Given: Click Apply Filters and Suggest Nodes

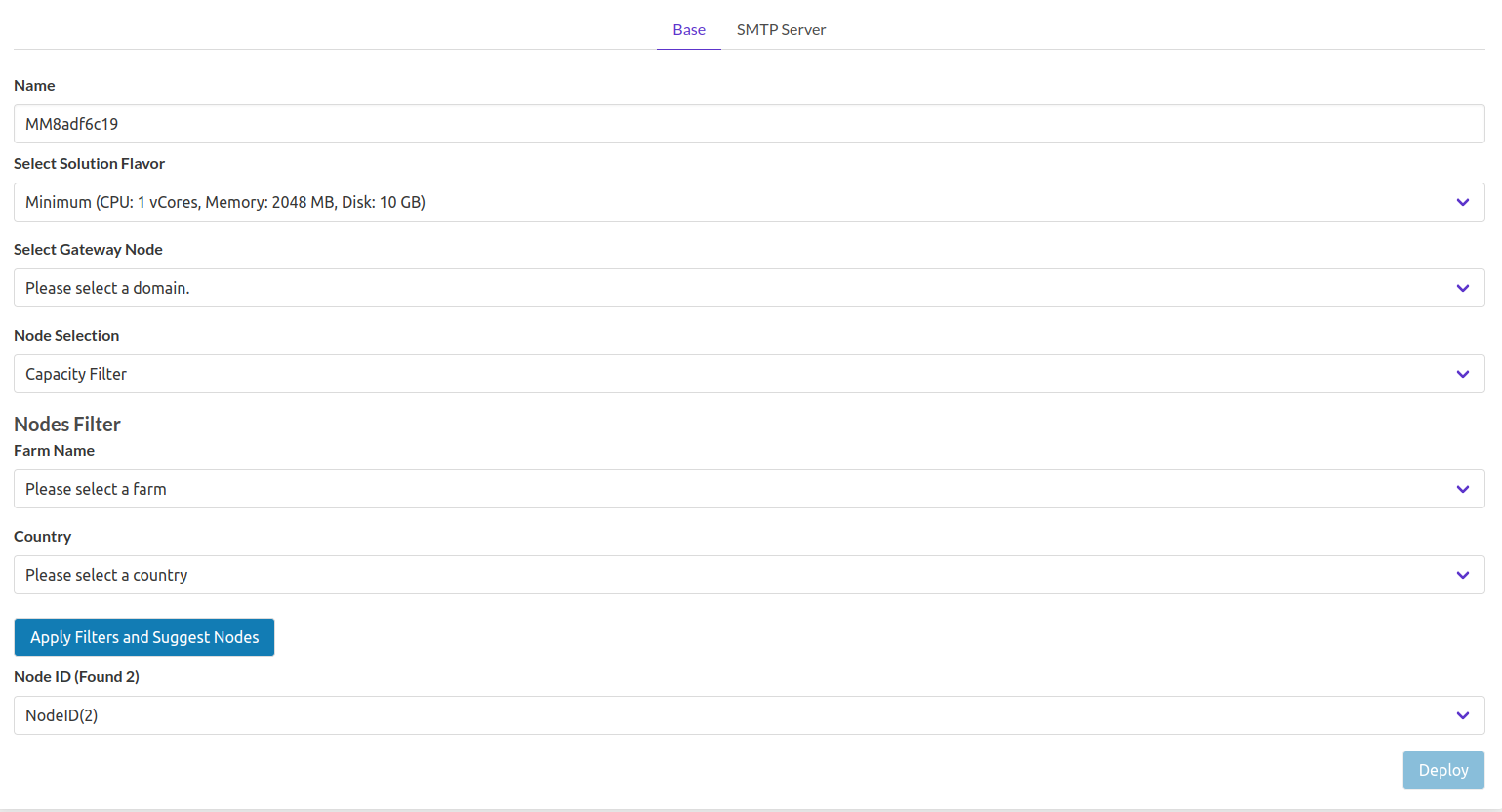Looking at the screenshot, I should 143,636.
